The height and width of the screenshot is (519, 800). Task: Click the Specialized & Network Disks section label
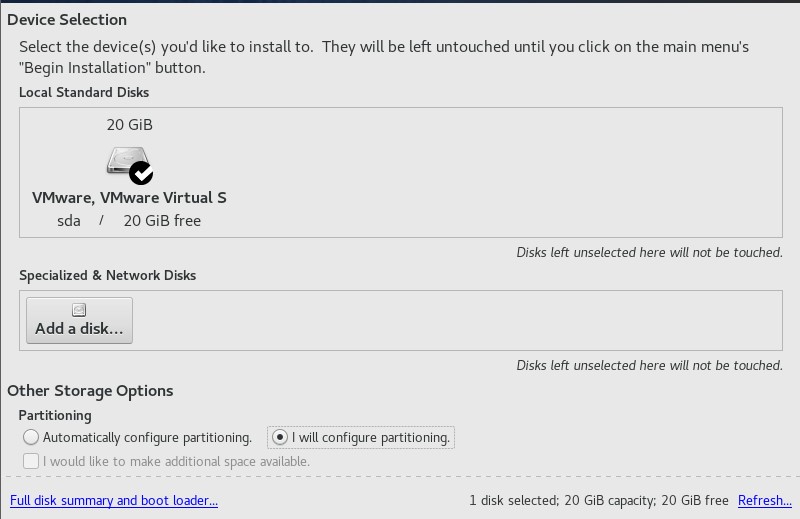coord(107,275)
